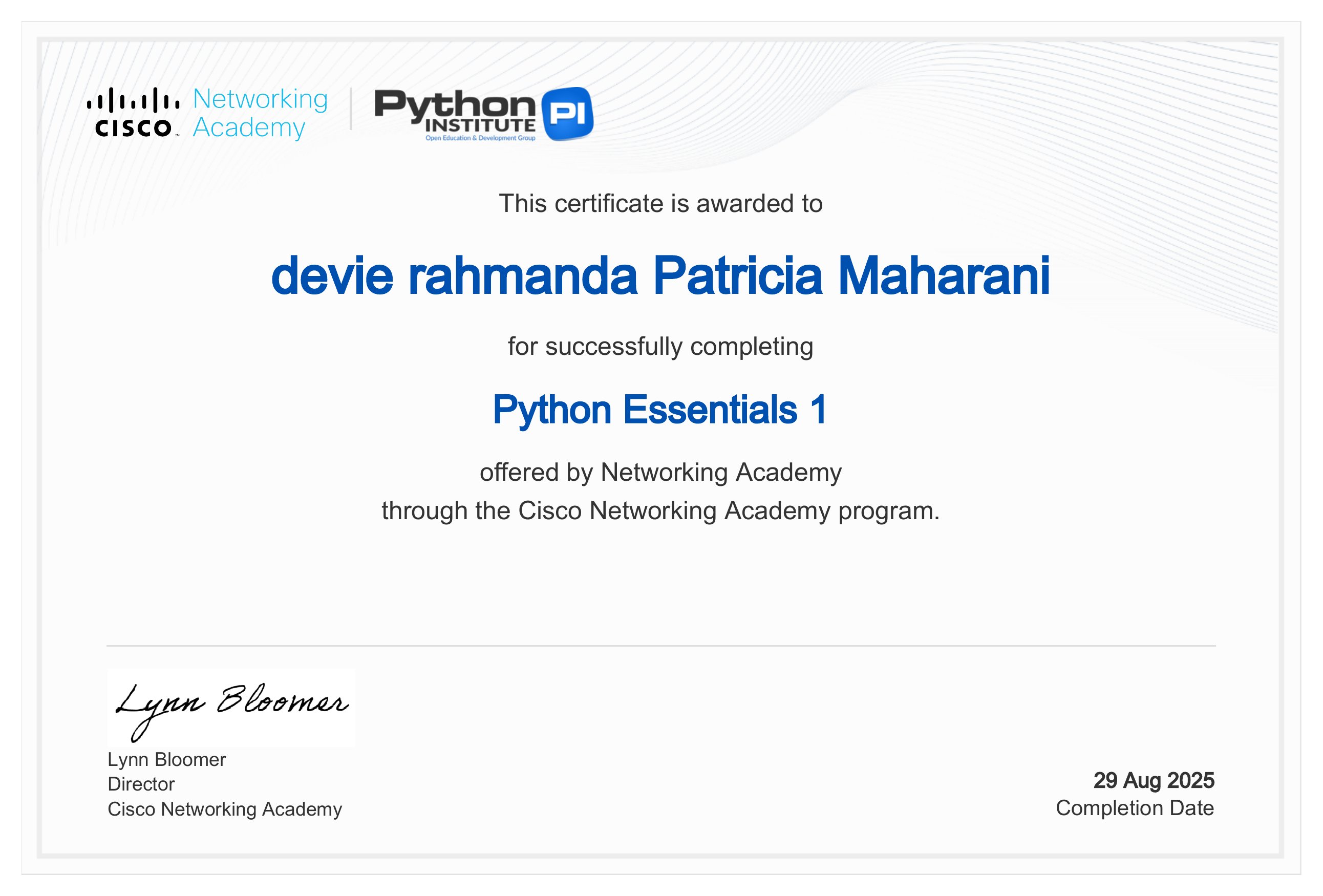Click 'through the Cisco Networking Academy program.' line
The height and width of the screenshot is (896, 1323).
tap(660, 510)
